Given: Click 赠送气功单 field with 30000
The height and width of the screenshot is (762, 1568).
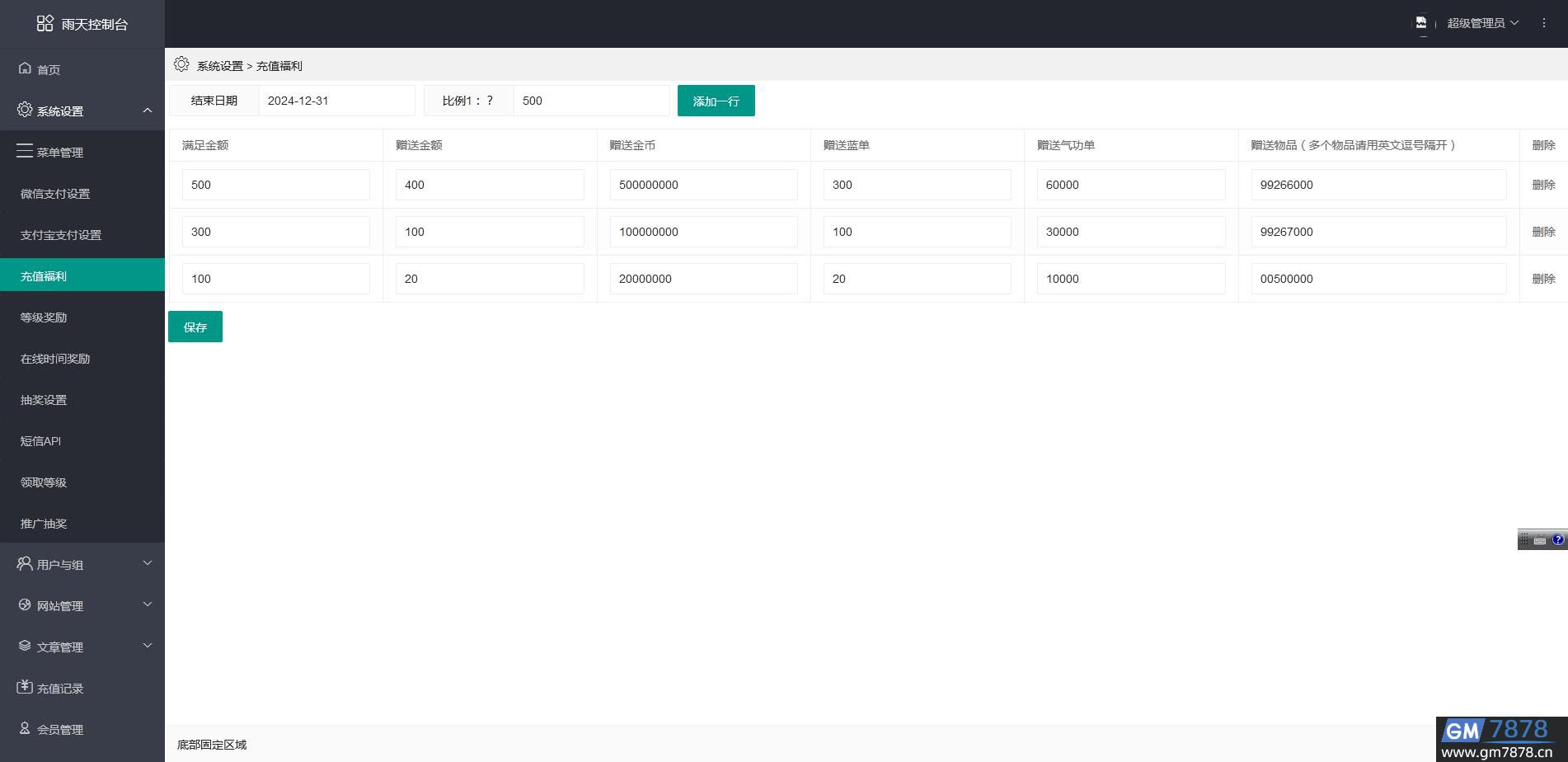Looking at the screenshot, I should (1131, 232).
